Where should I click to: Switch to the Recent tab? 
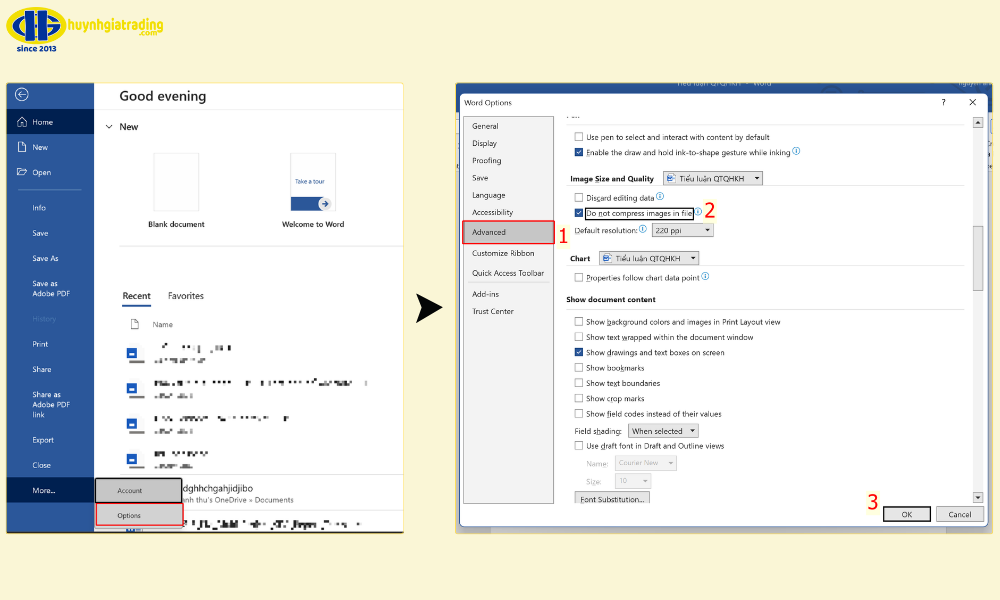tap(136, 296)
